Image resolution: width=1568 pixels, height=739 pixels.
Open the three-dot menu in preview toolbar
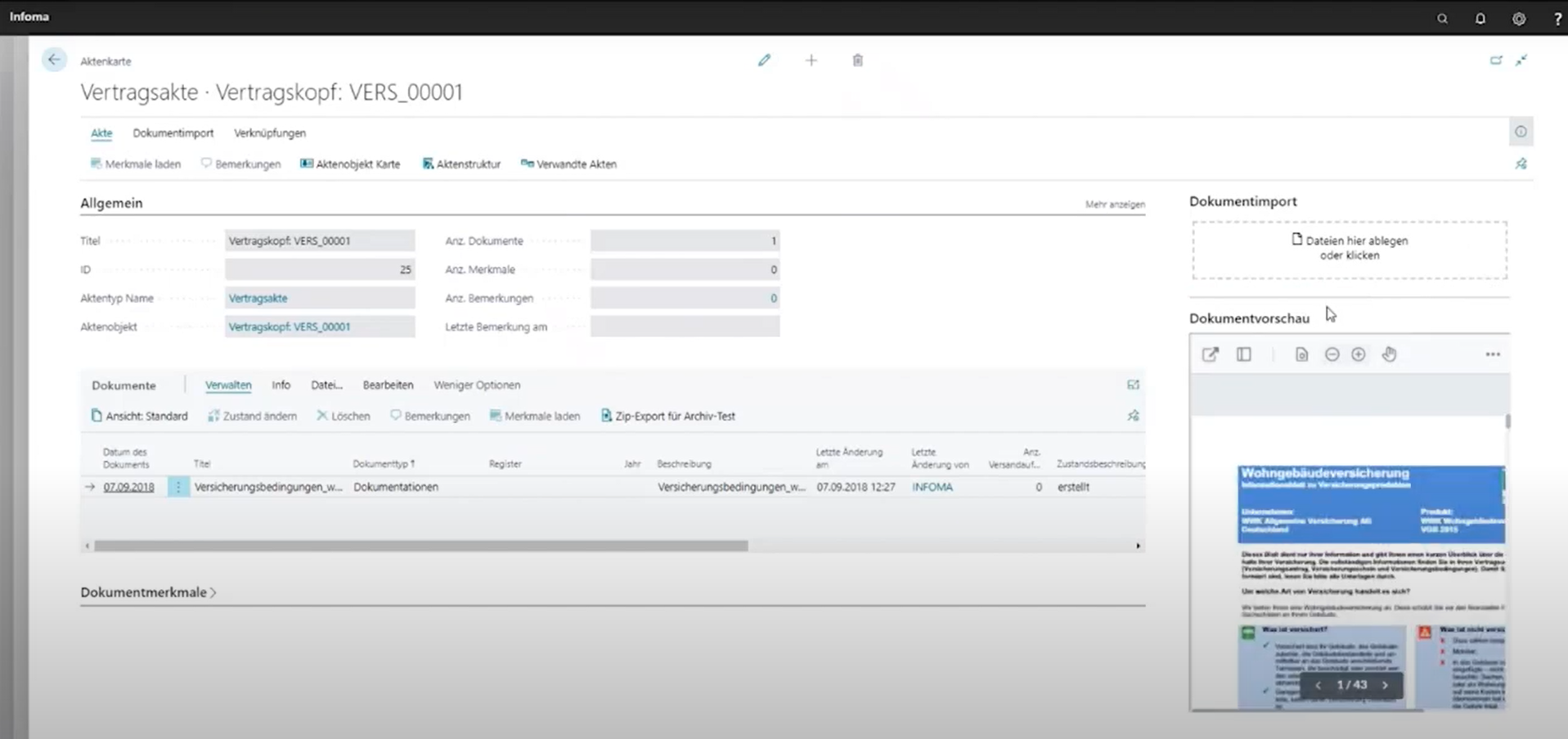pos(1492,354)
